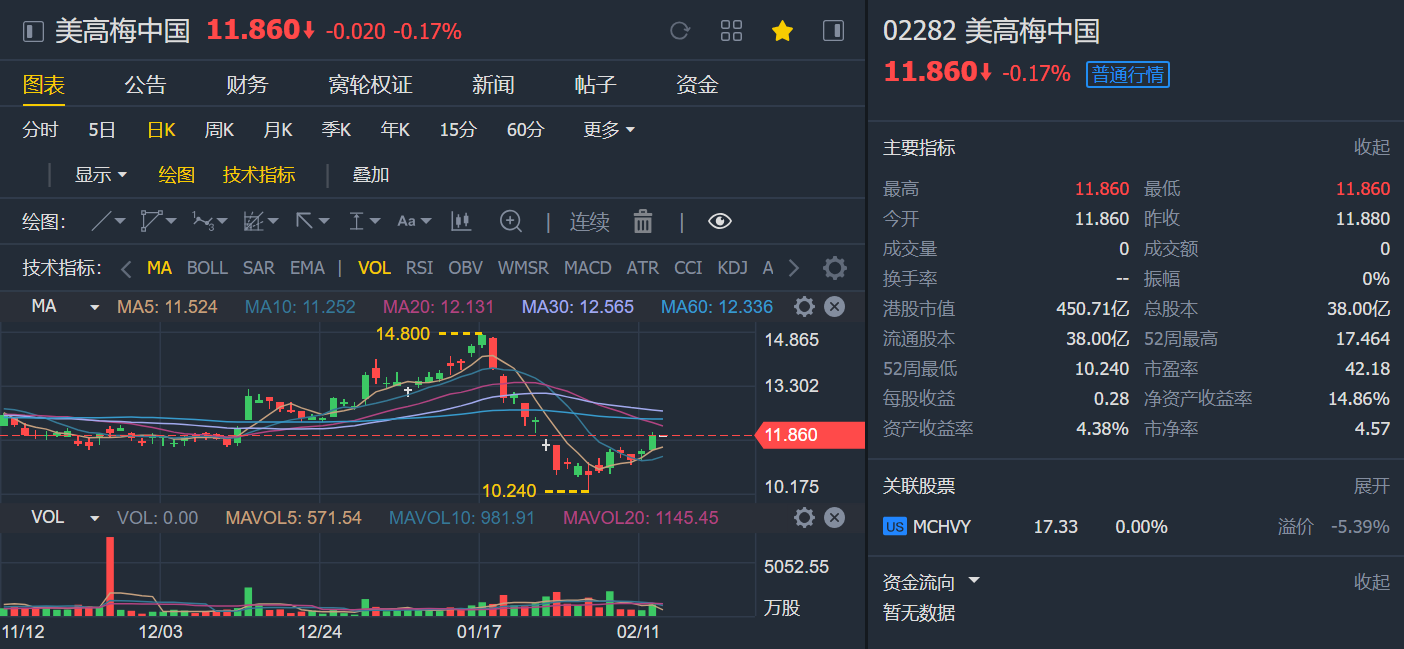Click 收起 next to 主要指标

coord(1372,148)
